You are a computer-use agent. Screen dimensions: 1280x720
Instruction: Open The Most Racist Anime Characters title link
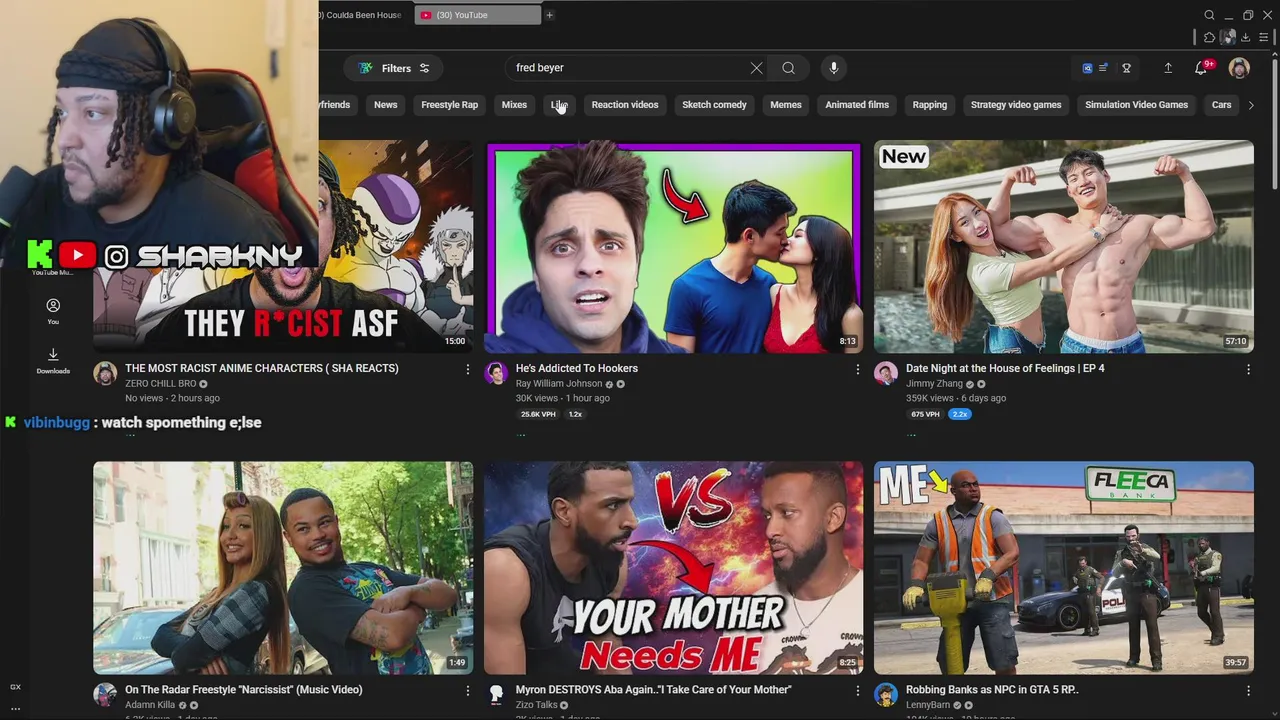click(261, 368)
